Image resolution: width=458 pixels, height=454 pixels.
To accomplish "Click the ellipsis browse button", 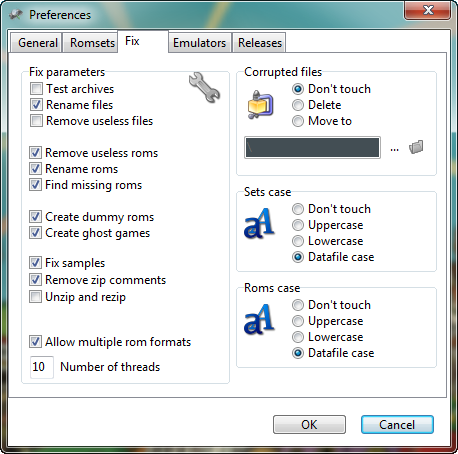I will tap(394, 149).
